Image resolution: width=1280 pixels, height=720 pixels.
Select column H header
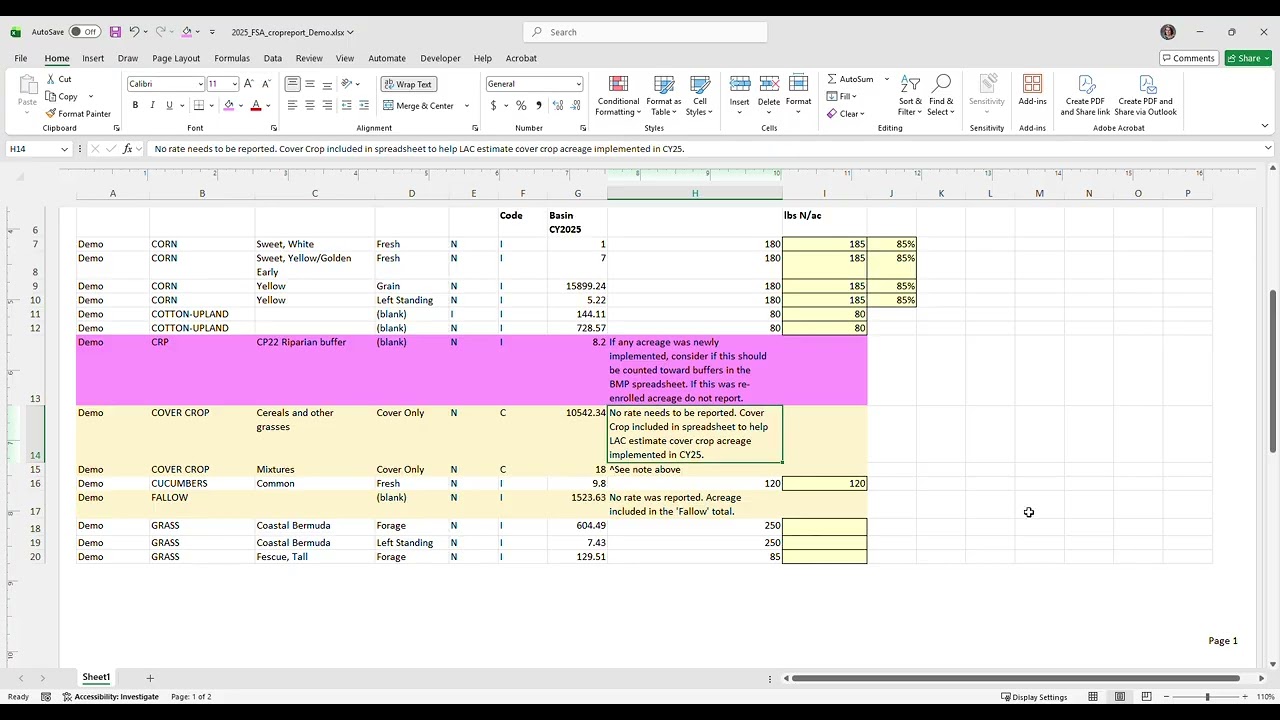695,193
